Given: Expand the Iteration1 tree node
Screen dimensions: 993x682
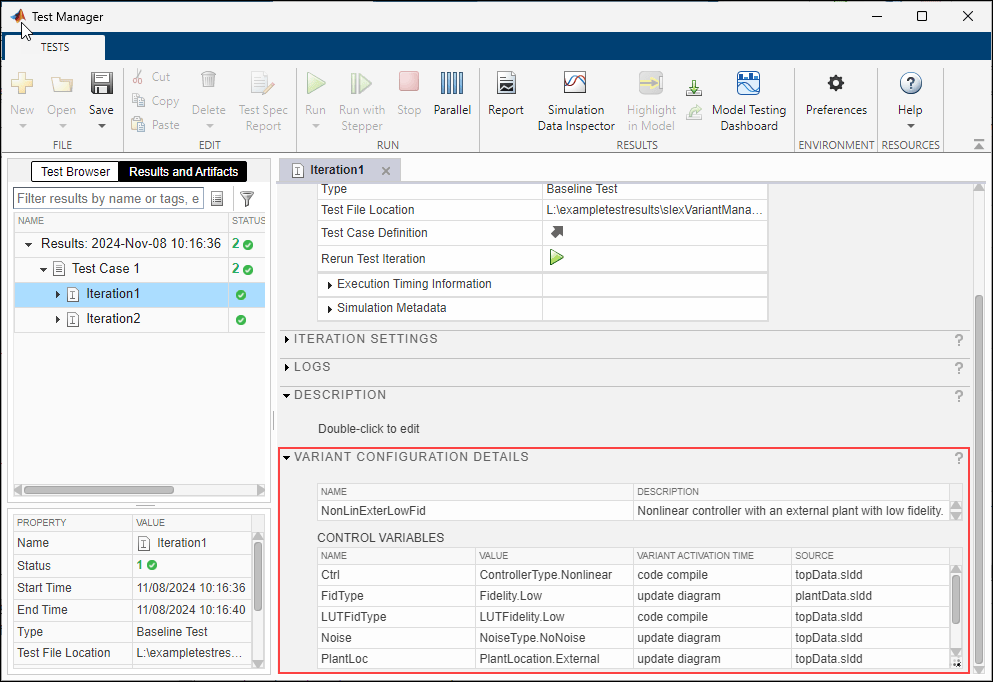Looking at the screenshot, I should pos(58,294).
